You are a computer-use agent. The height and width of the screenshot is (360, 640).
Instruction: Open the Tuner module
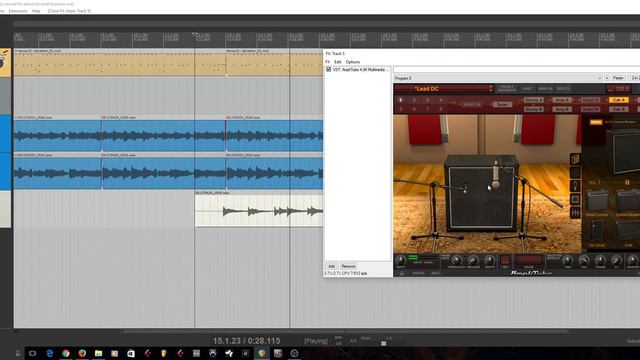tap(502, 104)
